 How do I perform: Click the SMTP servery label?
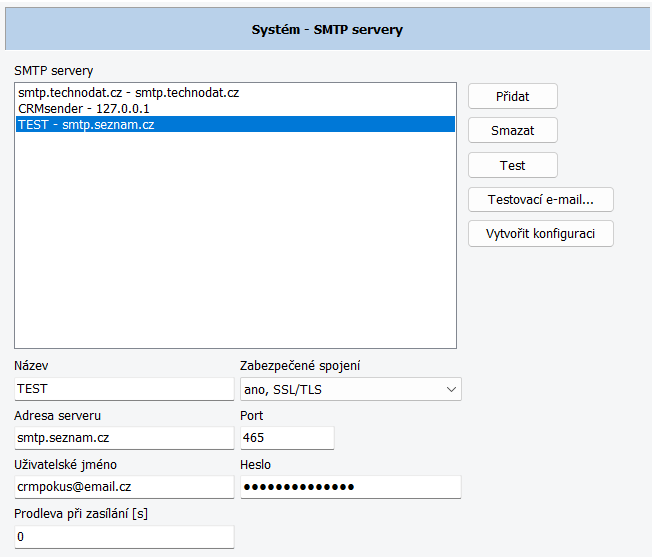(54, 71)
